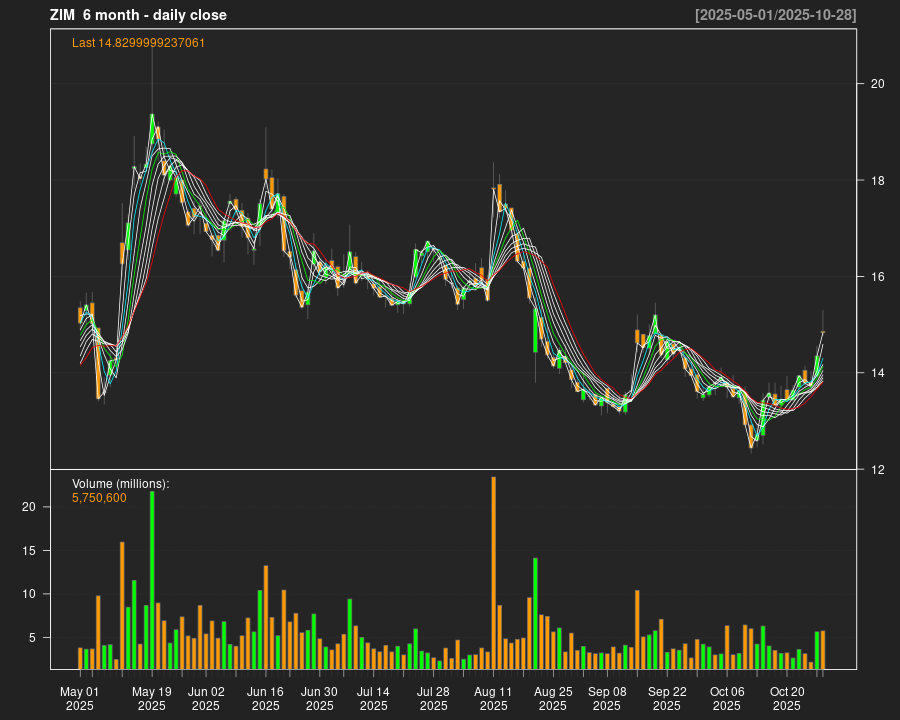Select the Jun 02 2025 date label

pos(205,698)
